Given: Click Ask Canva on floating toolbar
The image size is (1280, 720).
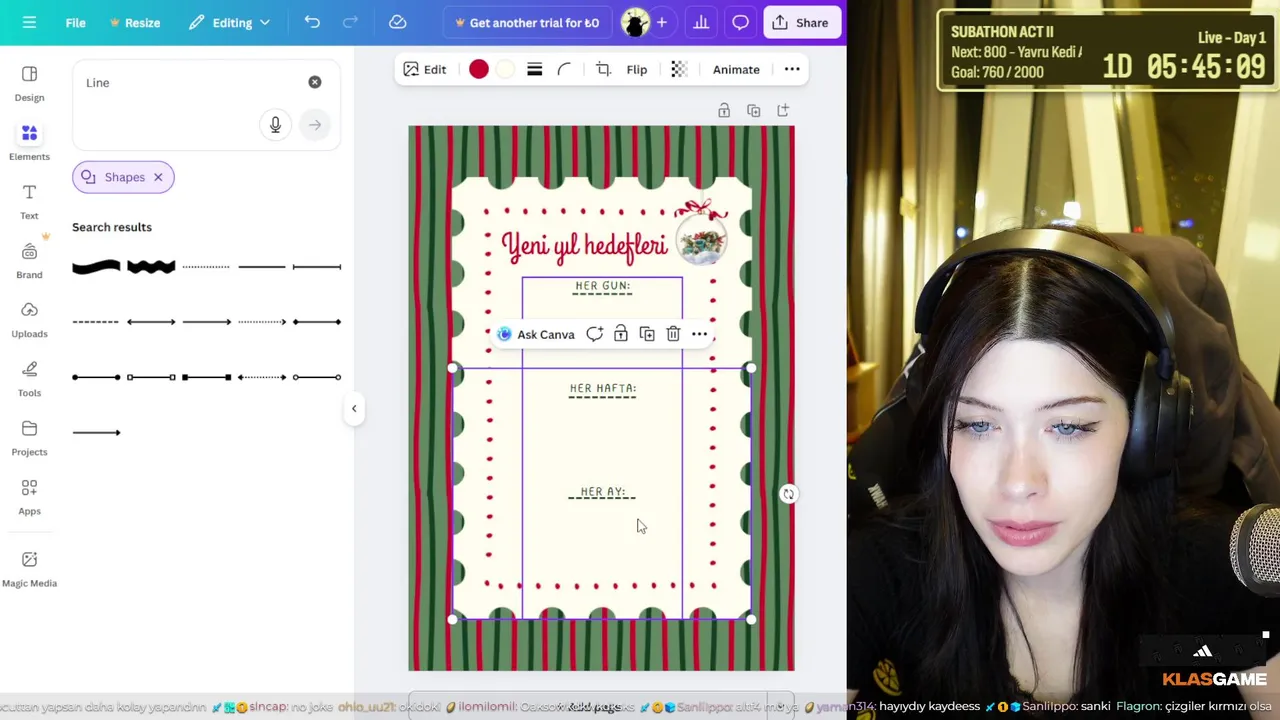Looking at the screenshot, I should (x=536, y=334).
